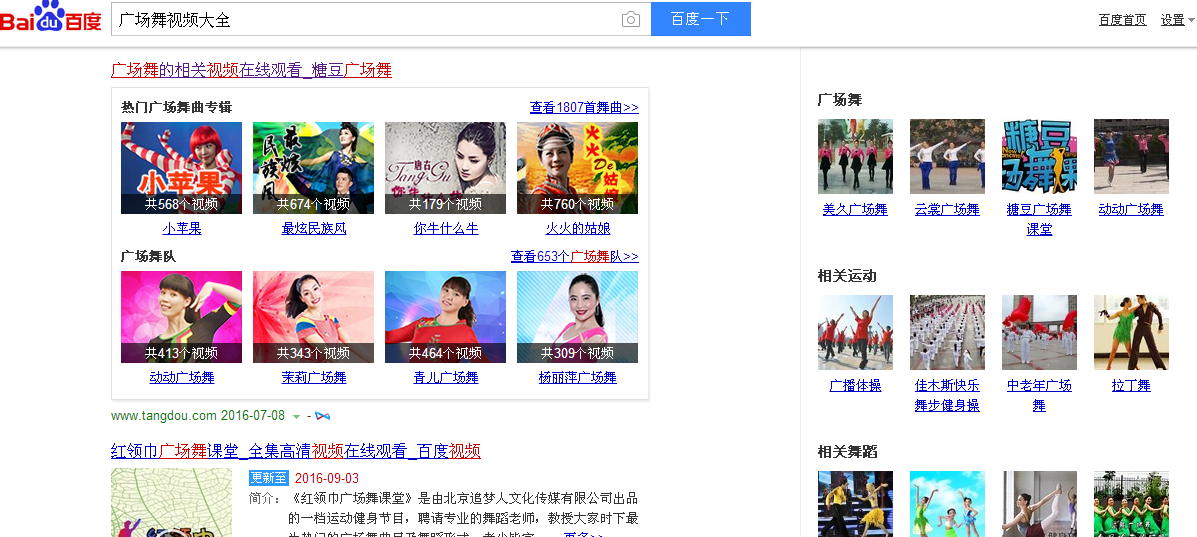Open 糖豆广场舞课堂 logo thumbnail
The image size is (1197, 537).
pyautogui.click(x=1040, y=157)
